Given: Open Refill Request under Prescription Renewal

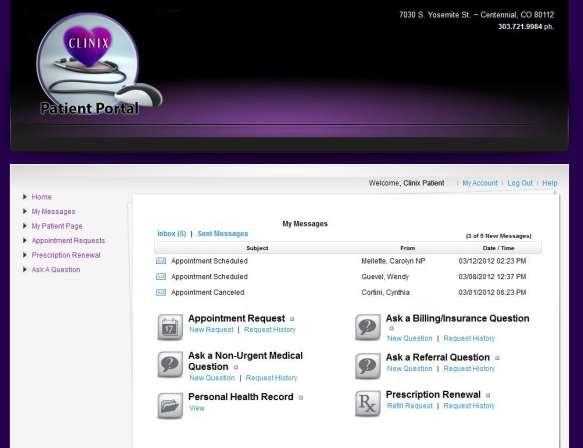Looking at the screenshot, I should (409, 406).
